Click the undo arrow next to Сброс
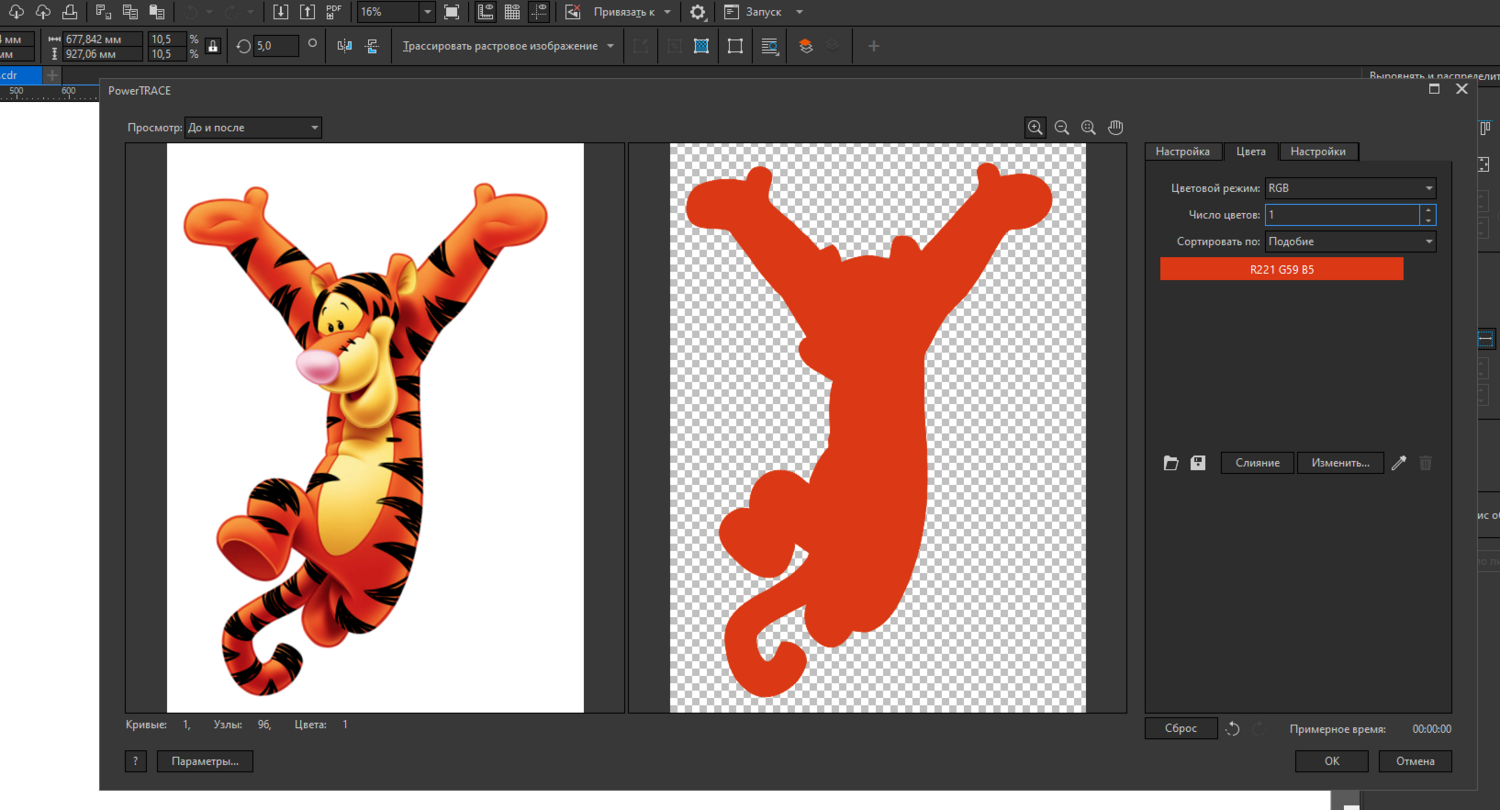The height and width of the screenshot is (810, 1500). point(1233,729)
